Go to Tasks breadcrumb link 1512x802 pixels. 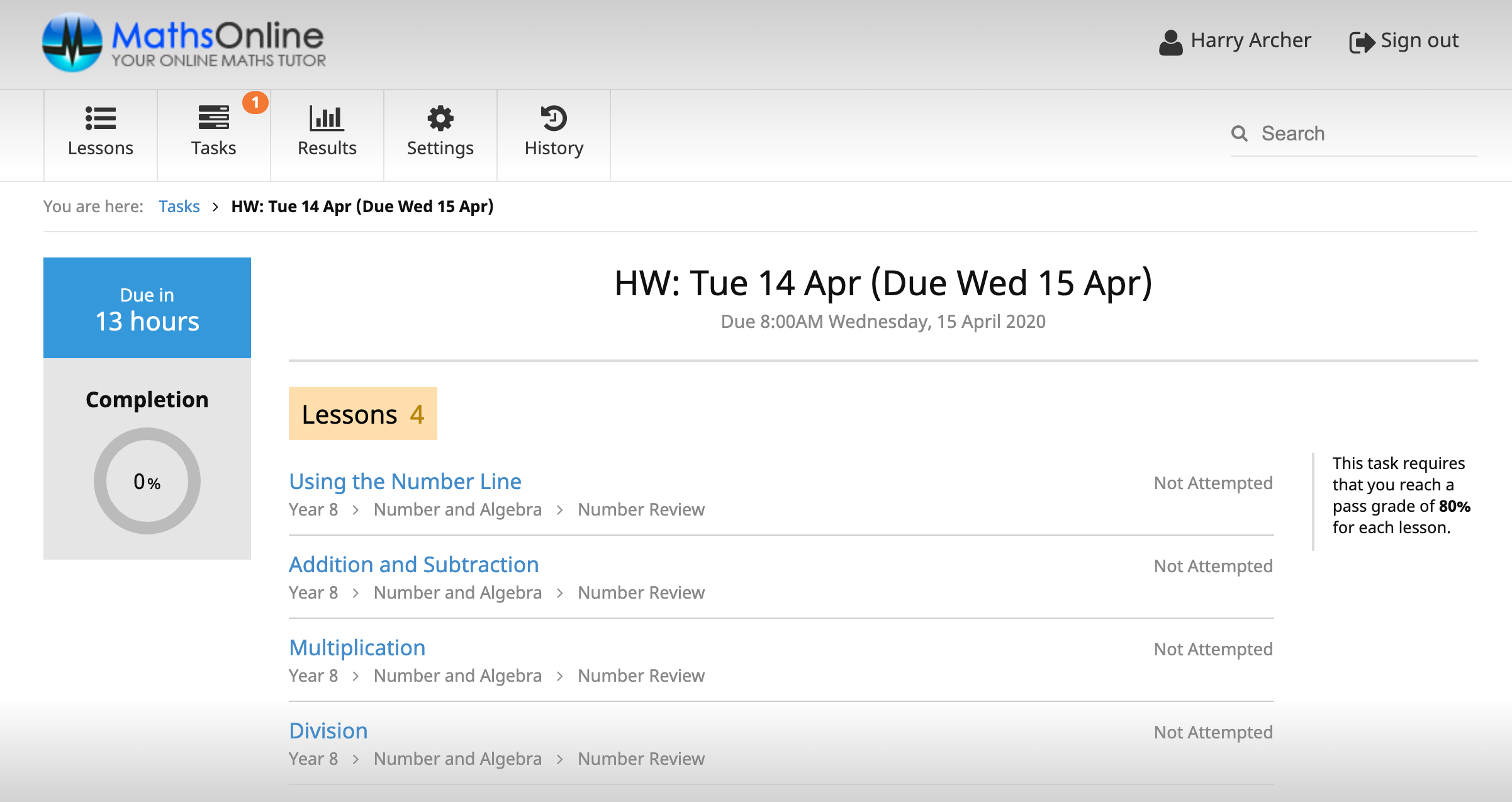point(179,206)
